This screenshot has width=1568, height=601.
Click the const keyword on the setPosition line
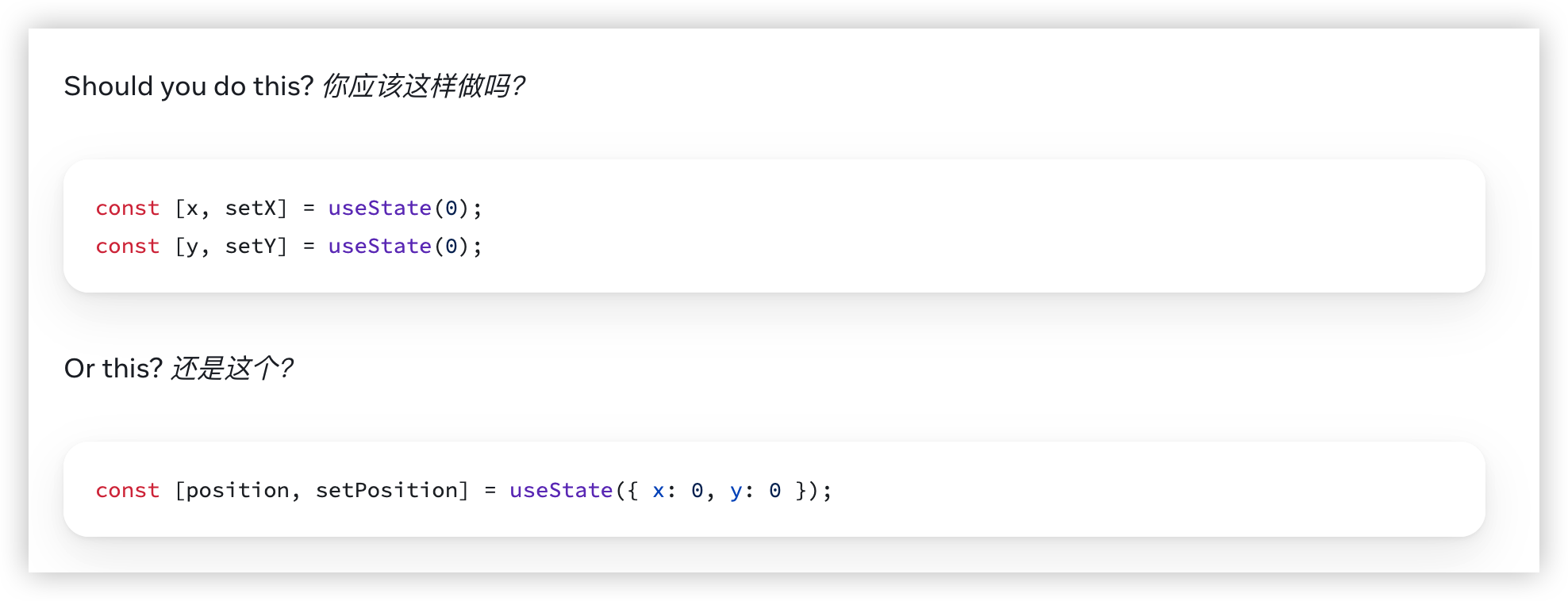(127, 490)
